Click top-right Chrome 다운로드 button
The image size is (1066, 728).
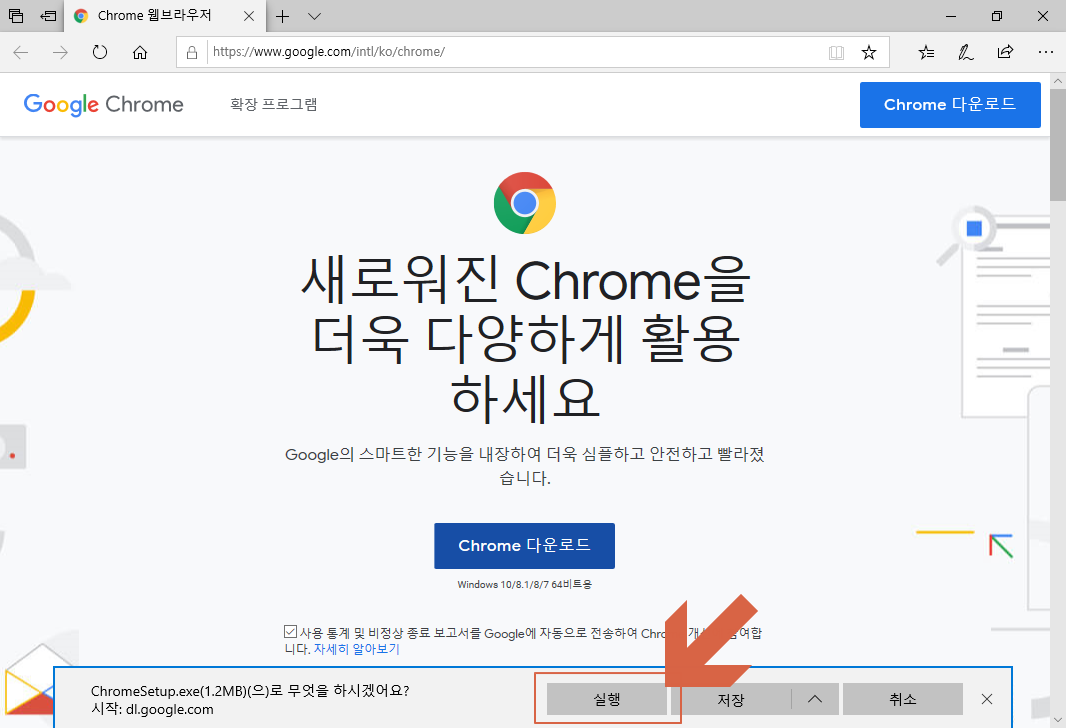[x=950, y=105]
